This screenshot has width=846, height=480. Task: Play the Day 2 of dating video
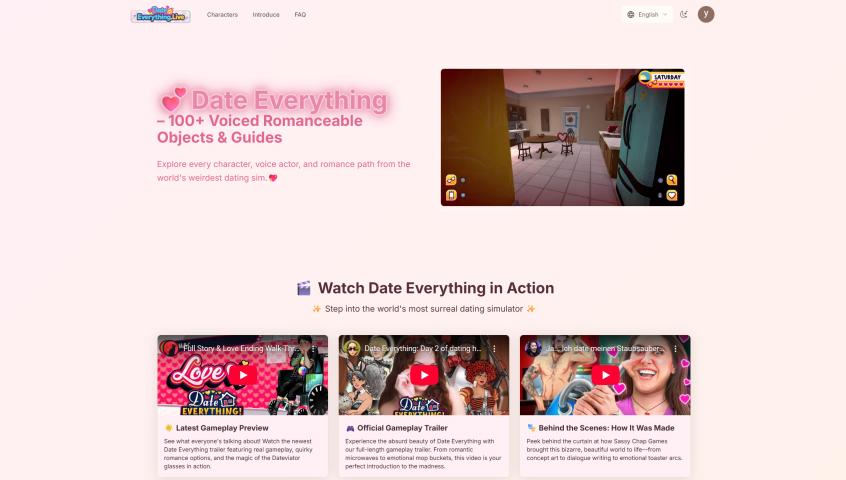[424, 375]
